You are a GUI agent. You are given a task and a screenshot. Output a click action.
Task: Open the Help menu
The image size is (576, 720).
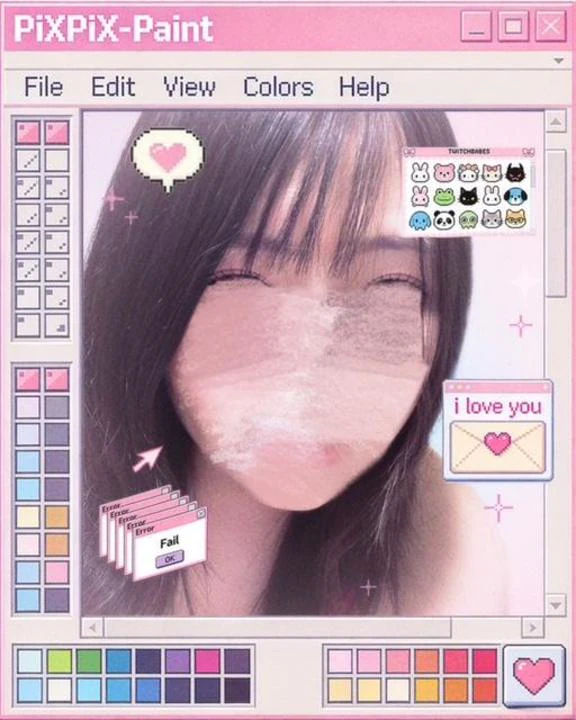pyautogui.click(x=364, y=88)
